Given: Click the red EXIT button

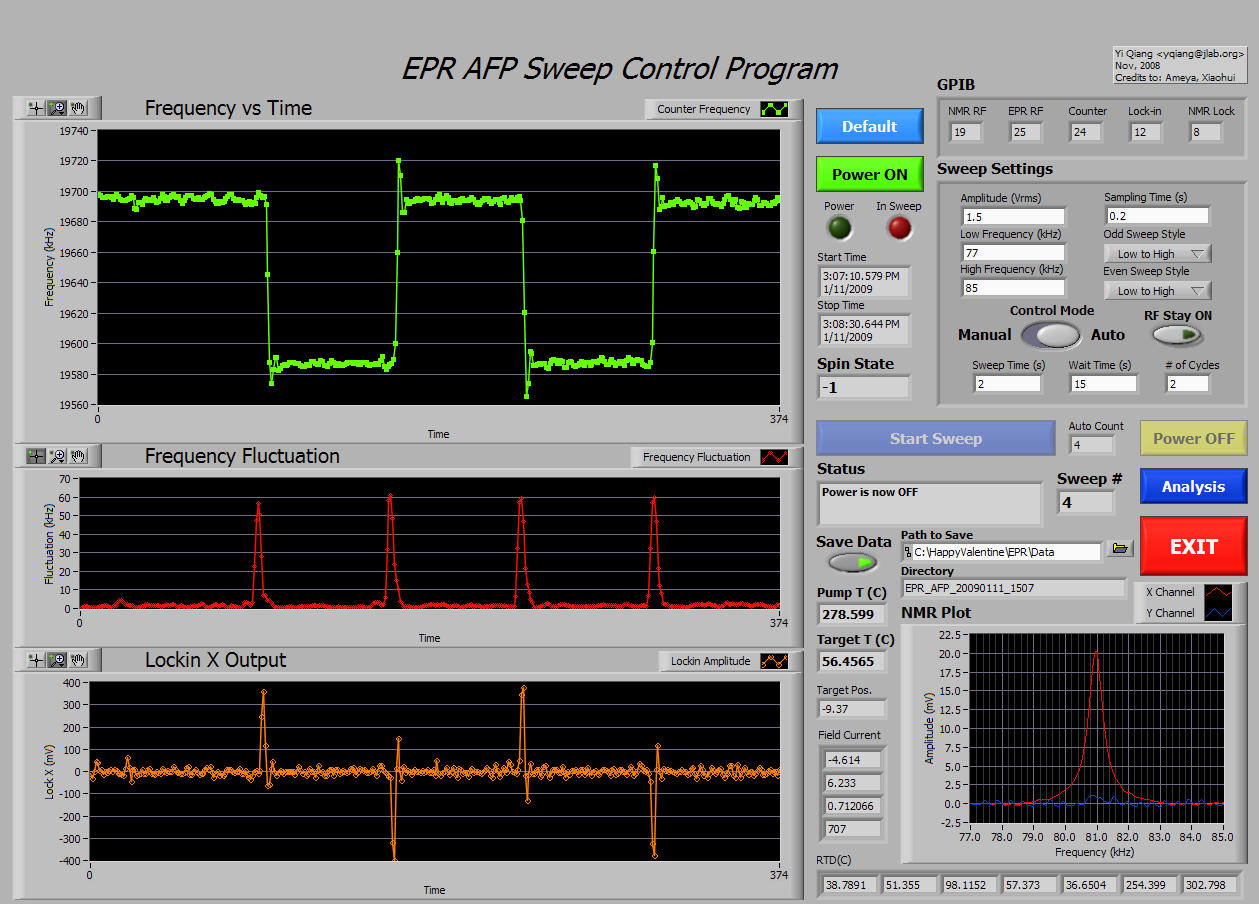Looking at the screenshot, I should click(1193, 547).
